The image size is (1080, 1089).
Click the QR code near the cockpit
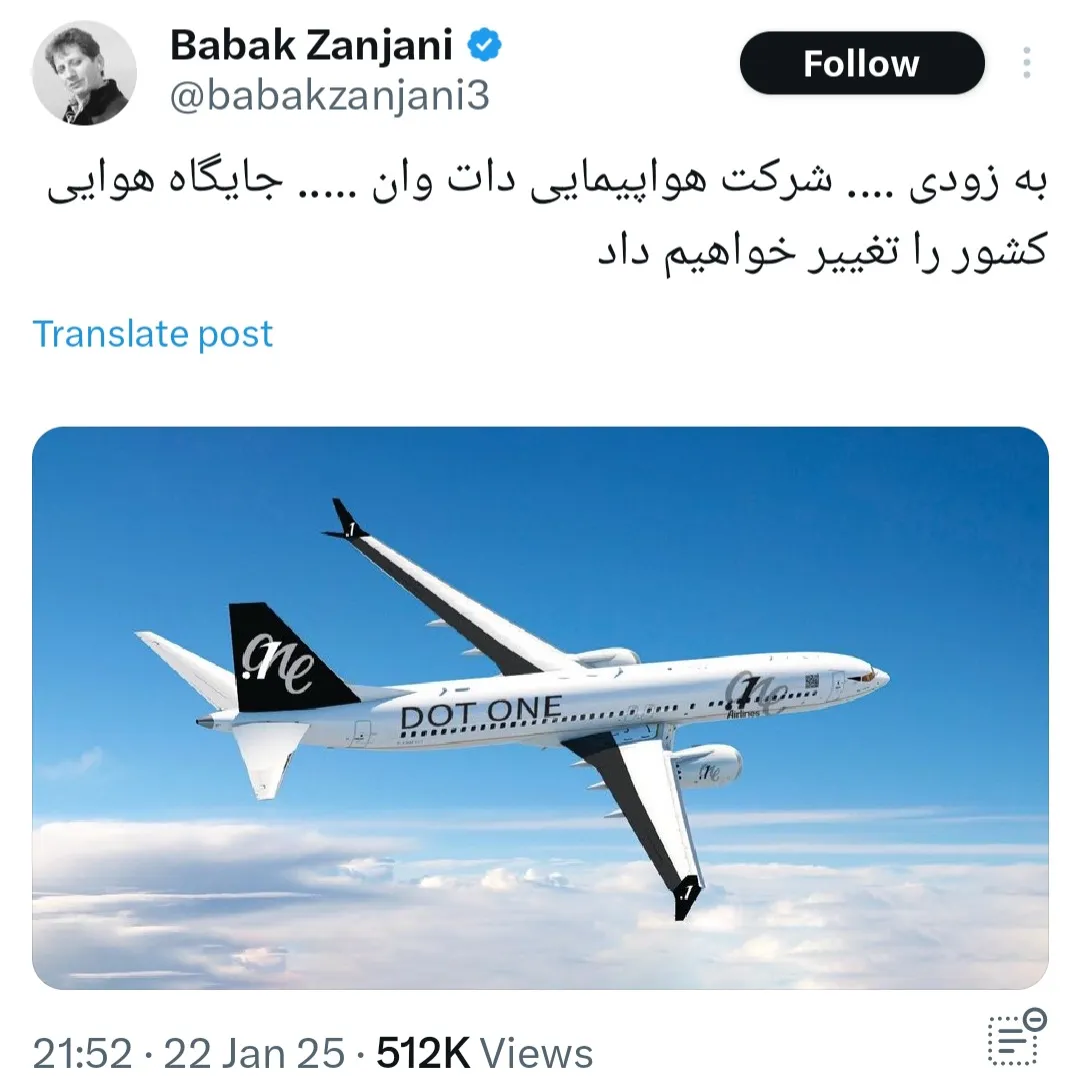coord(811,682)
